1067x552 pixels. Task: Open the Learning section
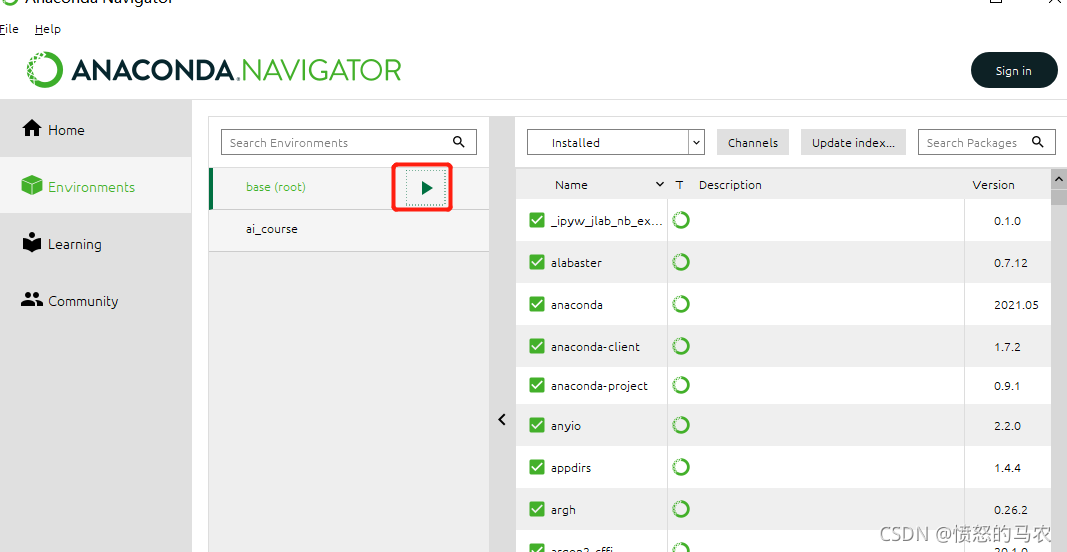click(x=95, y=244)
